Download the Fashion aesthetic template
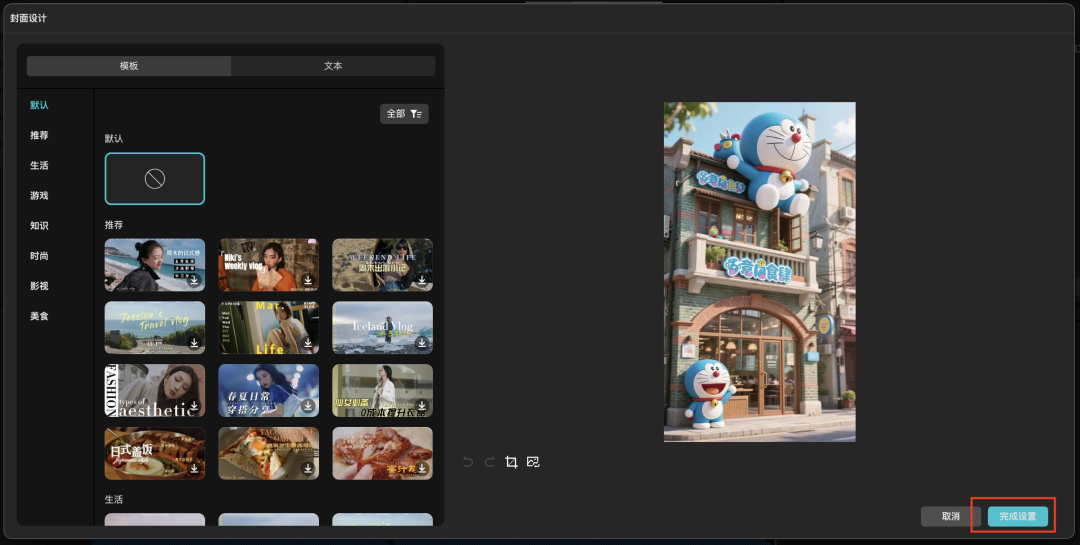1080x545 pixels. click(194, 406)
